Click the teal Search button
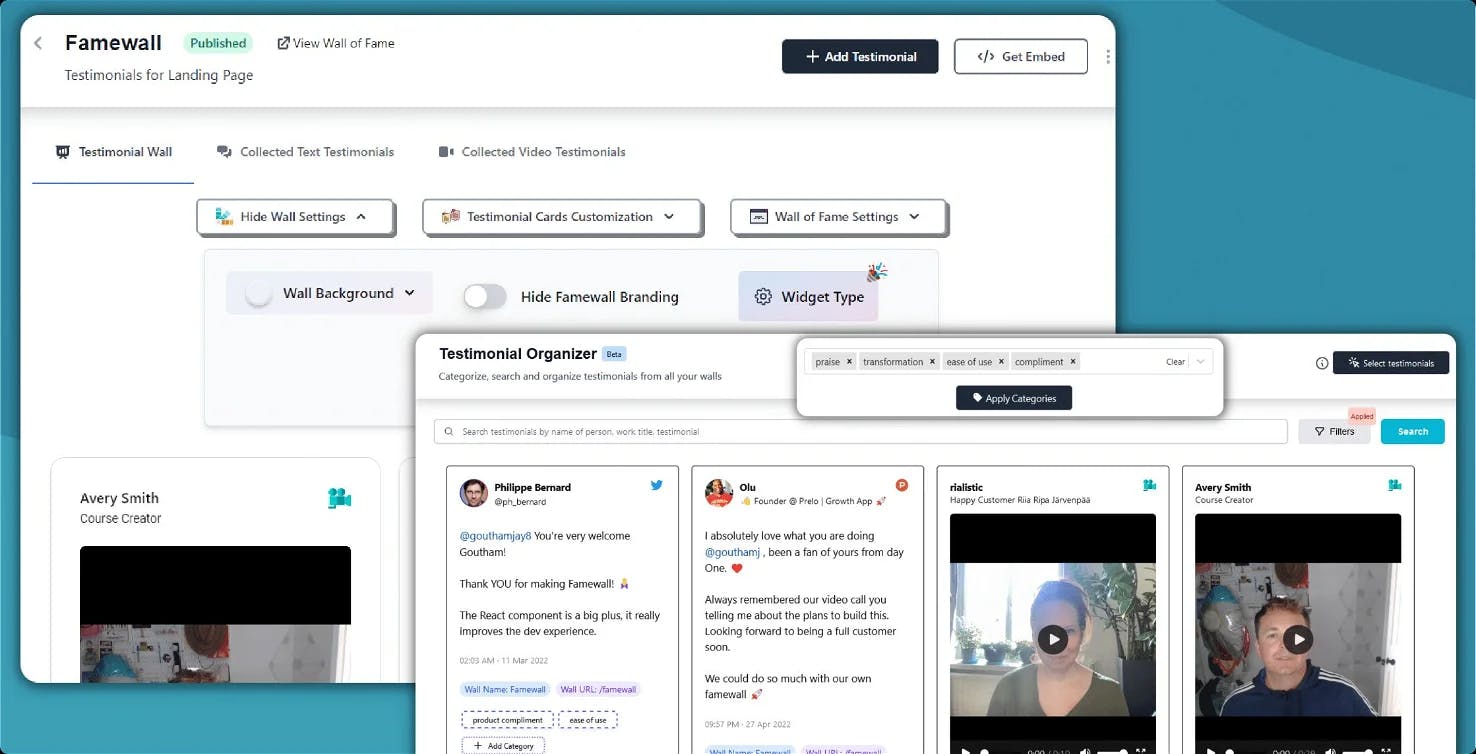This screenshot has height=754, width=1476. tap(1413, 432)
